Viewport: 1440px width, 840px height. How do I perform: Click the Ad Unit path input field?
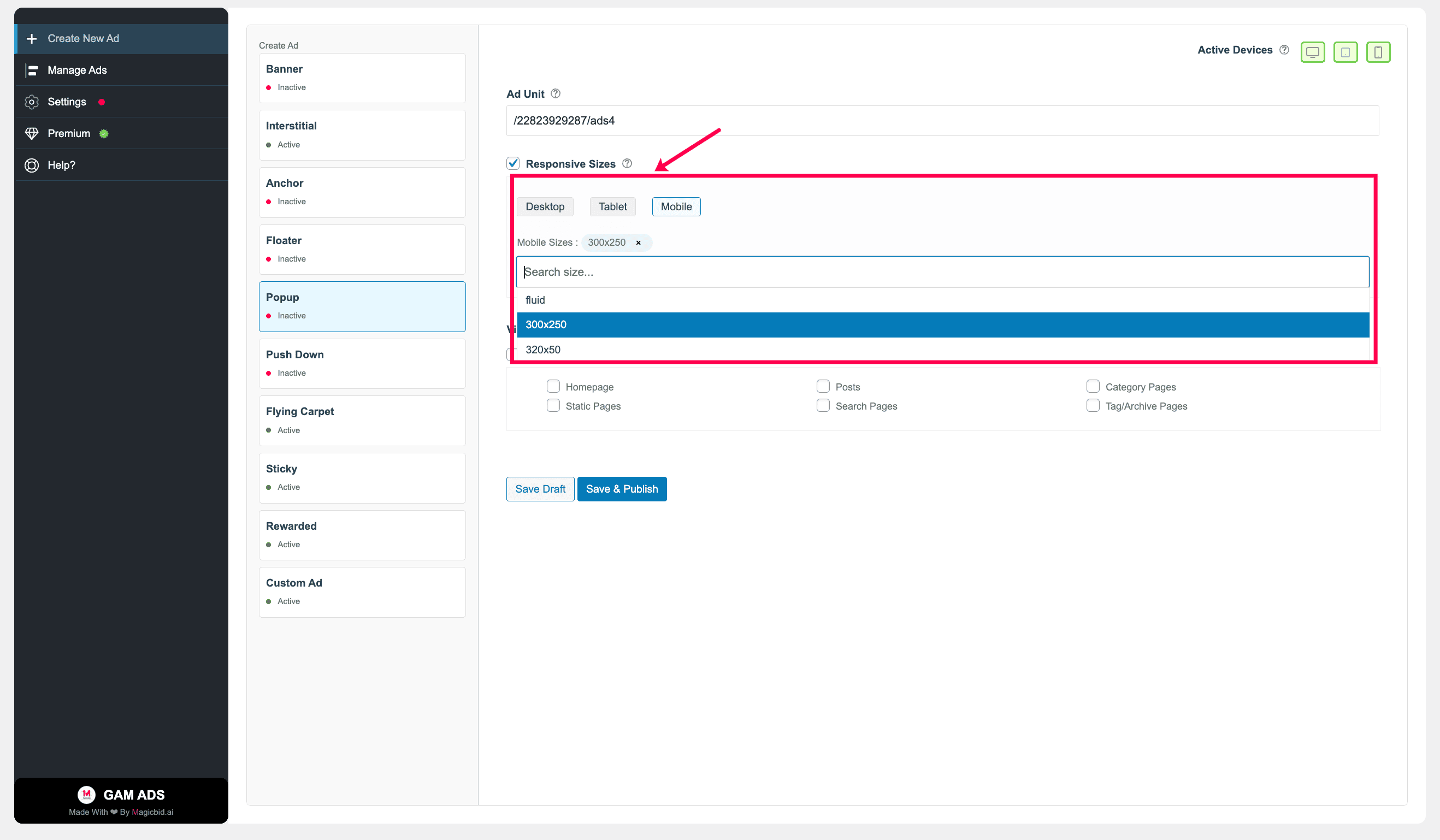click(x=943, y=121)
